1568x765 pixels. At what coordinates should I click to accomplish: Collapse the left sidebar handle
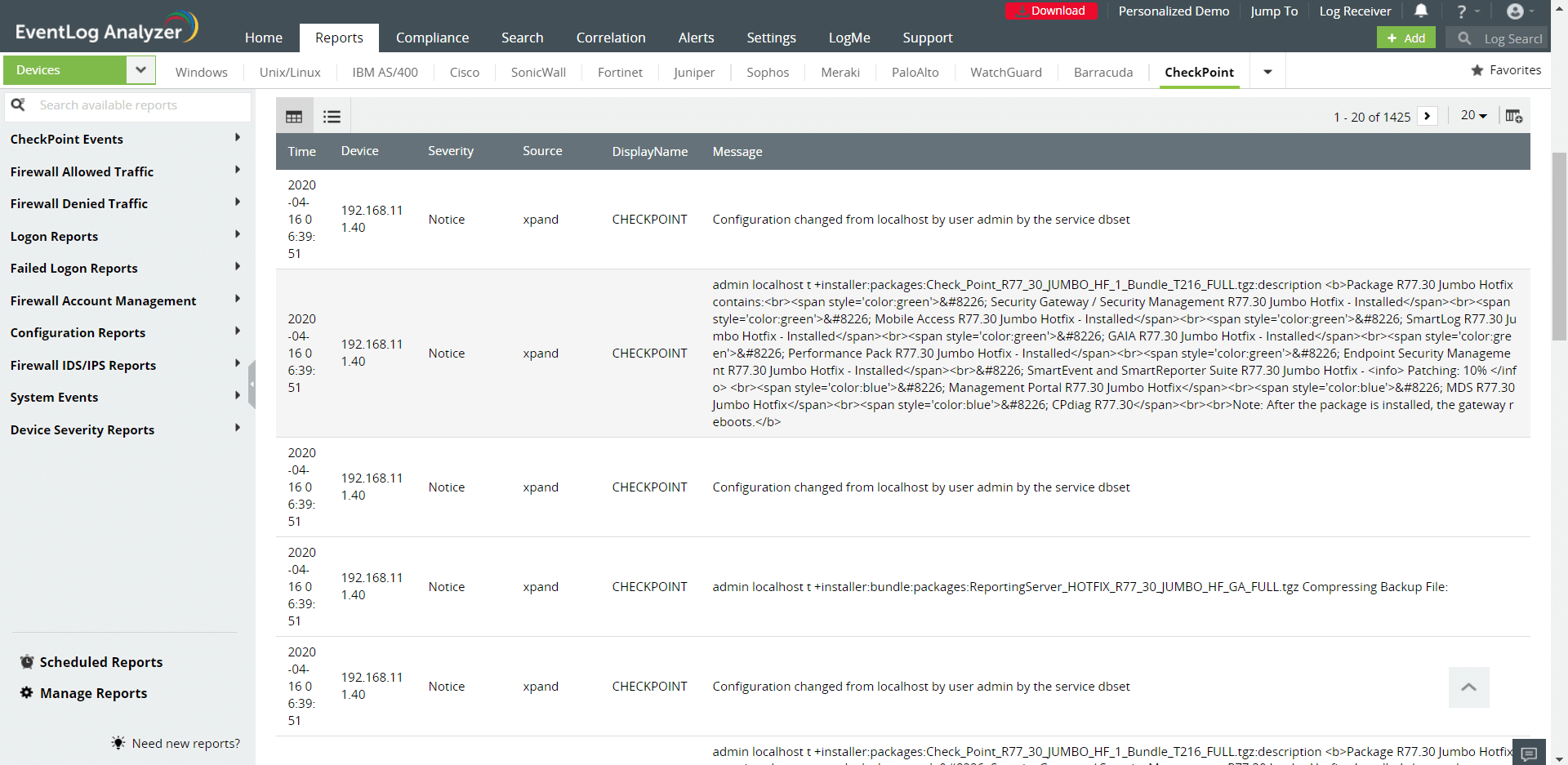[x=252, y=384]
